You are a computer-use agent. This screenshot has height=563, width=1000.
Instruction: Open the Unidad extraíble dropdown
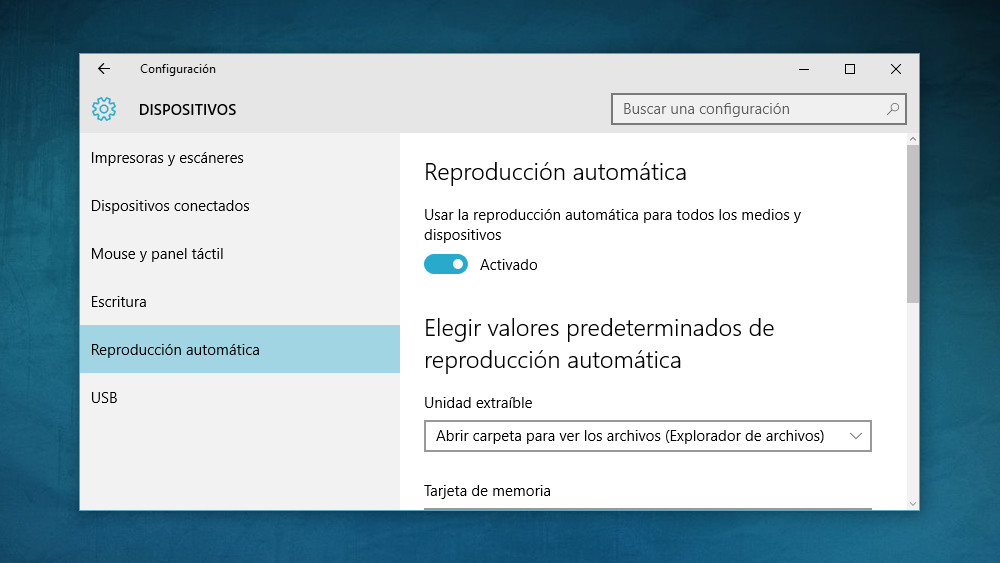tap(648, 436)
